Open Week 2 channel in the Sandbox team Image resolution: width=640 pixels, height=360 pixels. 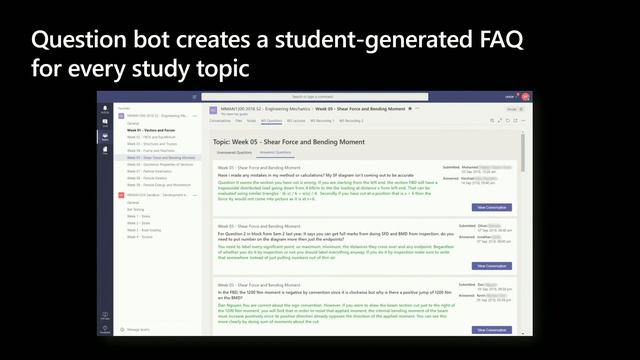pyautogui.click(x=138, y=223)
